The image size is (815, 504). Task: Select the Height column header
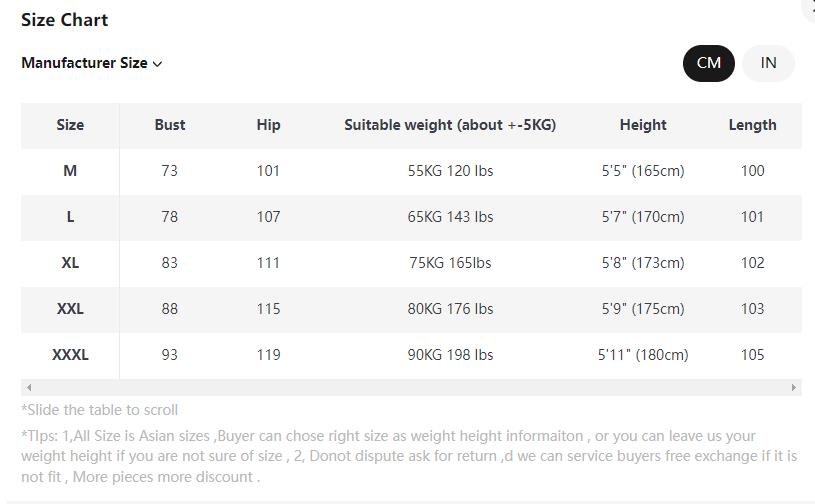643,125
